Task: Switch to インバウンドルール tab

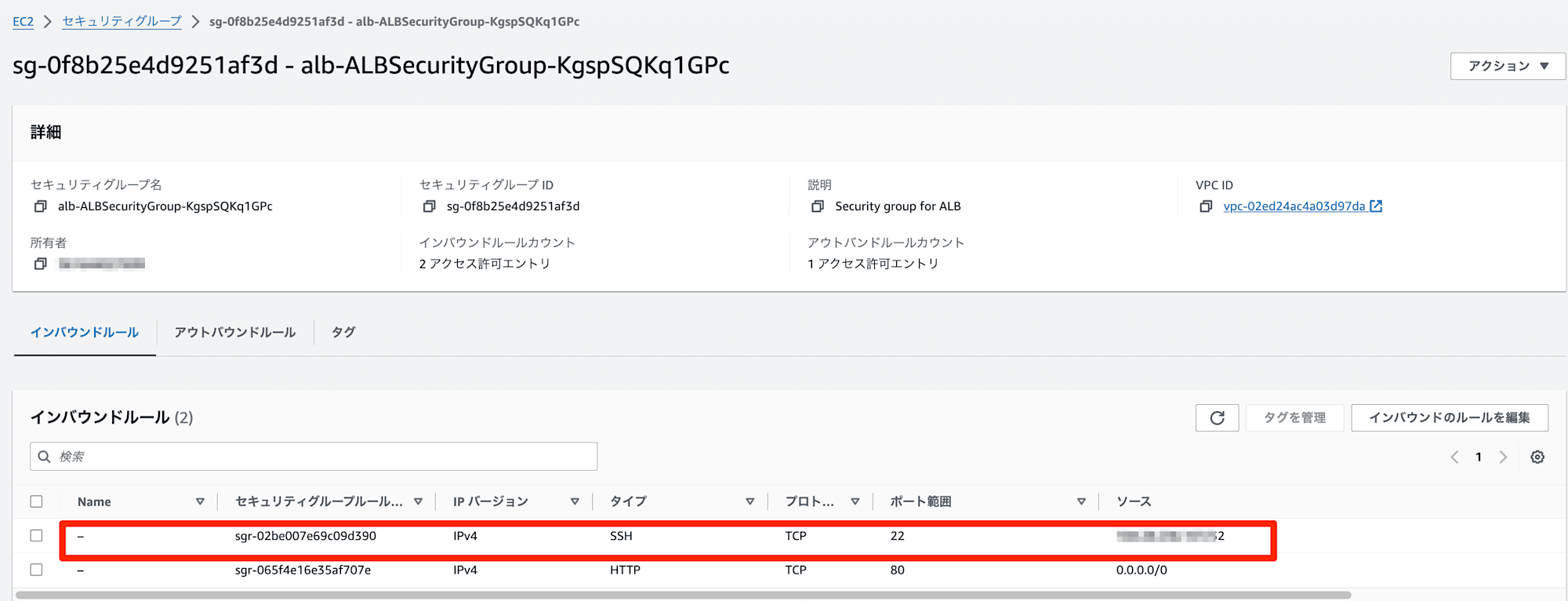Action: (x=85, y=333)
